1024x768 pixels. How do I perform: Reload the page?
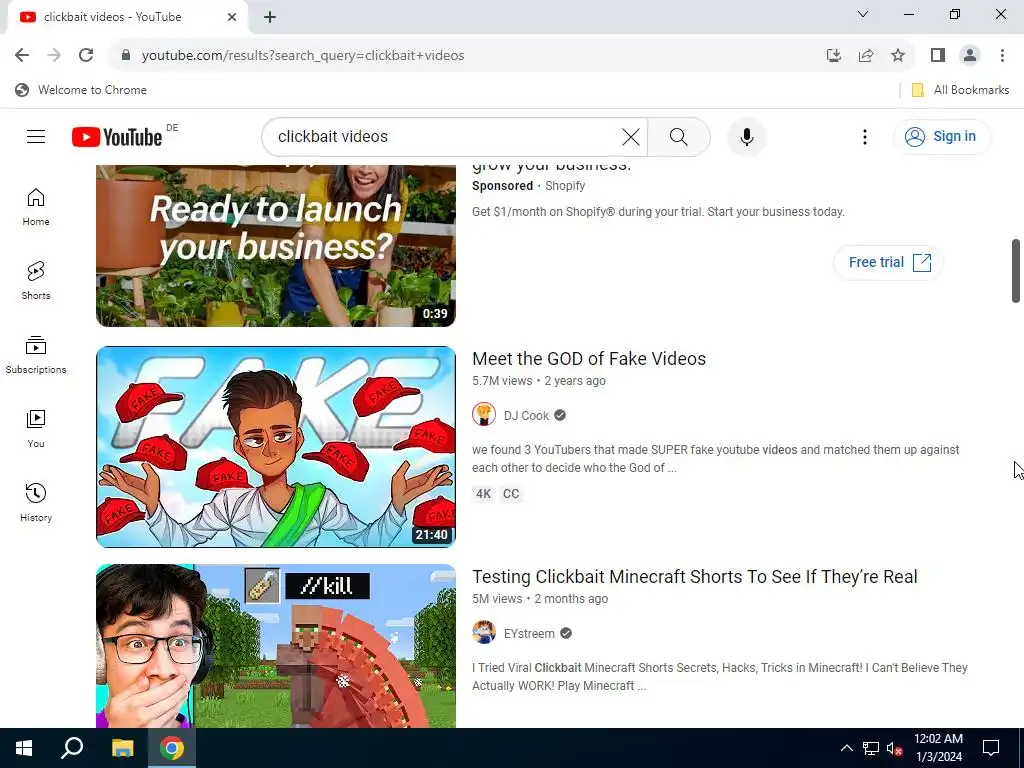(86, 55)
